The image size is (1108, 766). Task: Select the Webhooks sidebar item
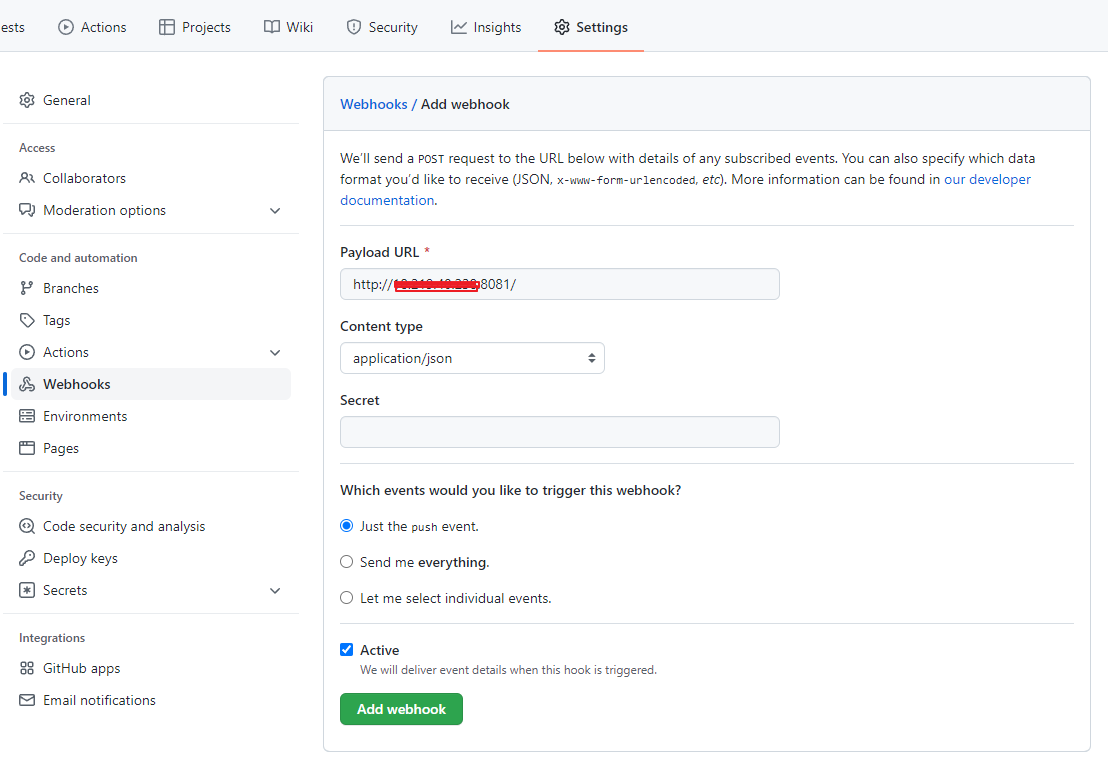151,384
